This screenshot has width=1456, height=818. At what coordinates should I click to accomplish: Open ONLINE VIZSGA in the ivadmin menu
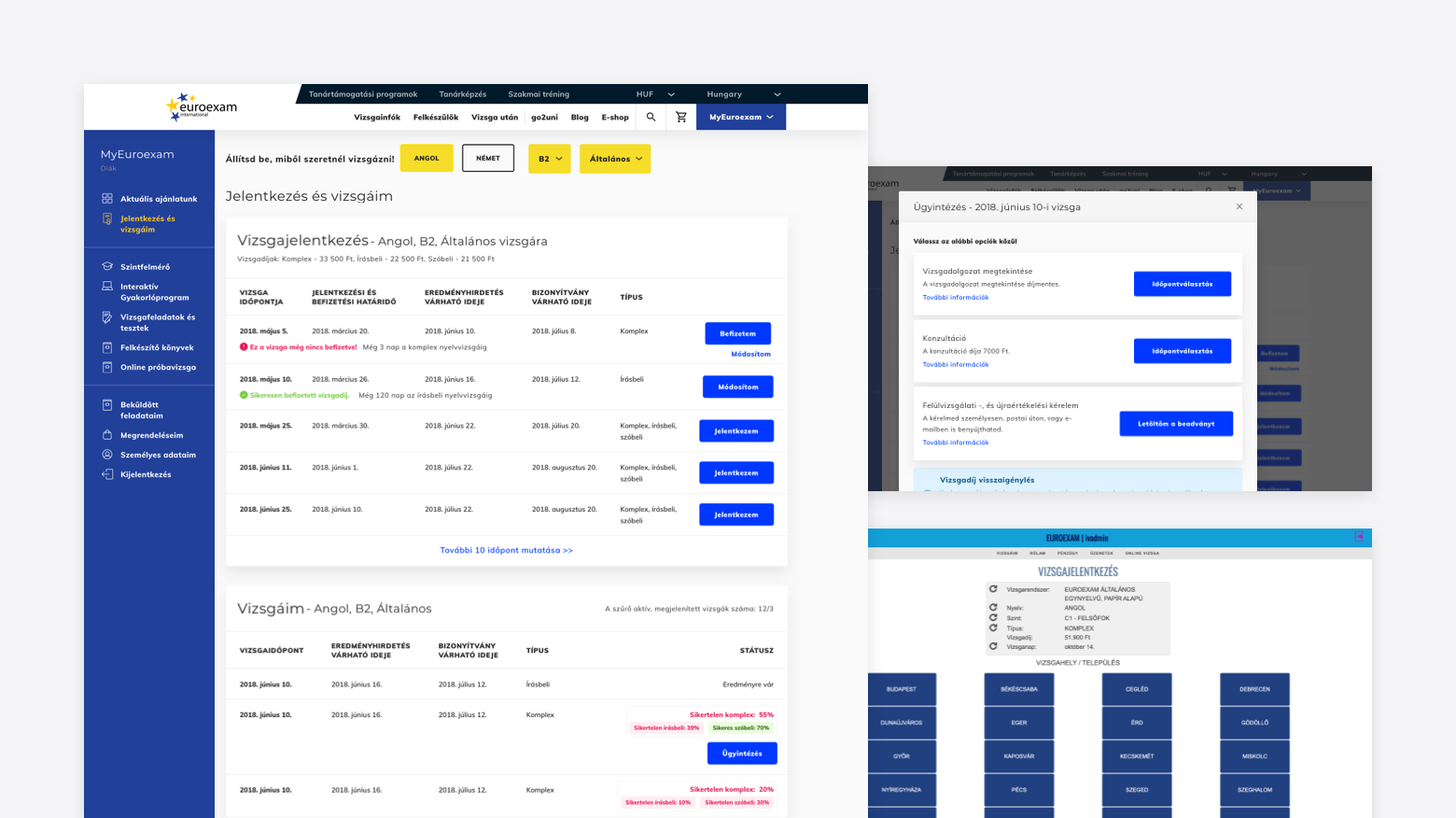click(x=1141, y=553)
